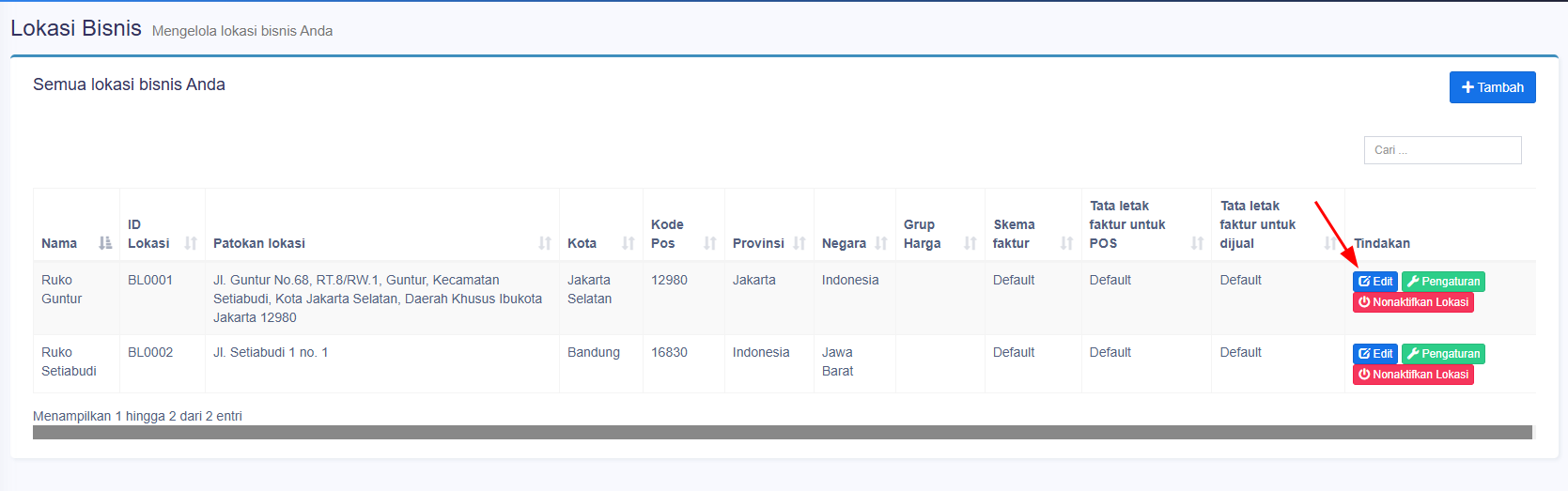Click Nonaktifkan Lokasi for Ruko Guntur
The width and height of the screenshot is (1568, 491).
[1413, 302]
